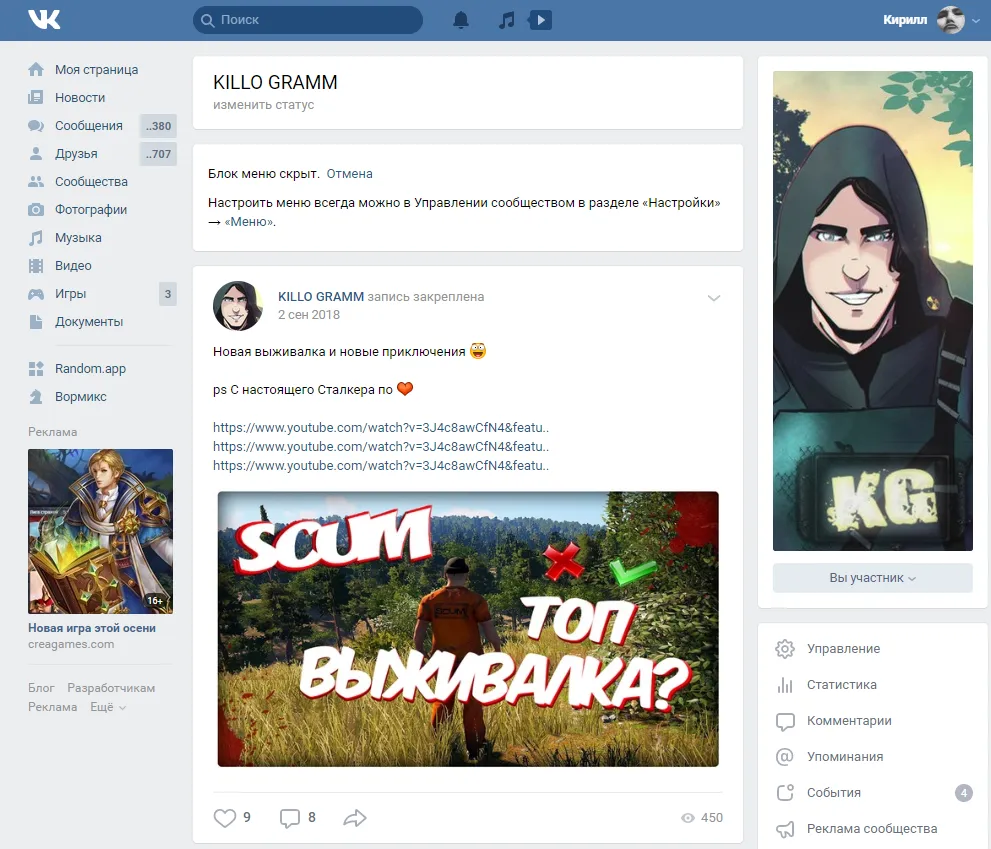Click the События counter badge 4
This screenshot has height=849, width=991.
pyautogui.click(x=963, y=793)
